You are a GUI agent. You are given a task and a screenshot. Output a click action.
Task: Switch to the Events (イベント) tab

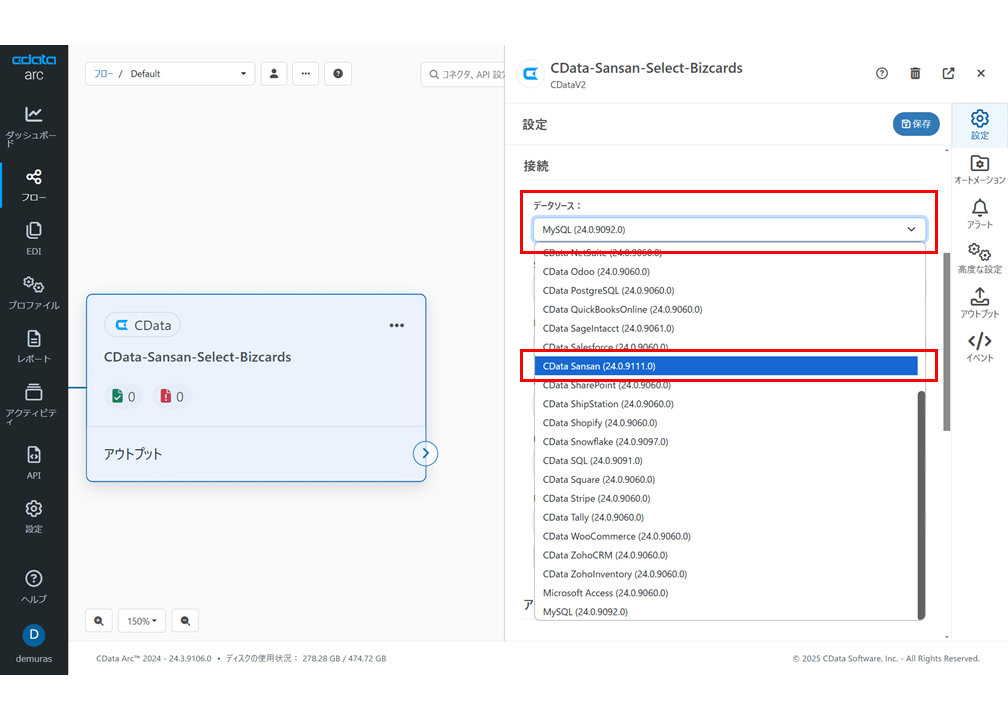click(980, 347)
